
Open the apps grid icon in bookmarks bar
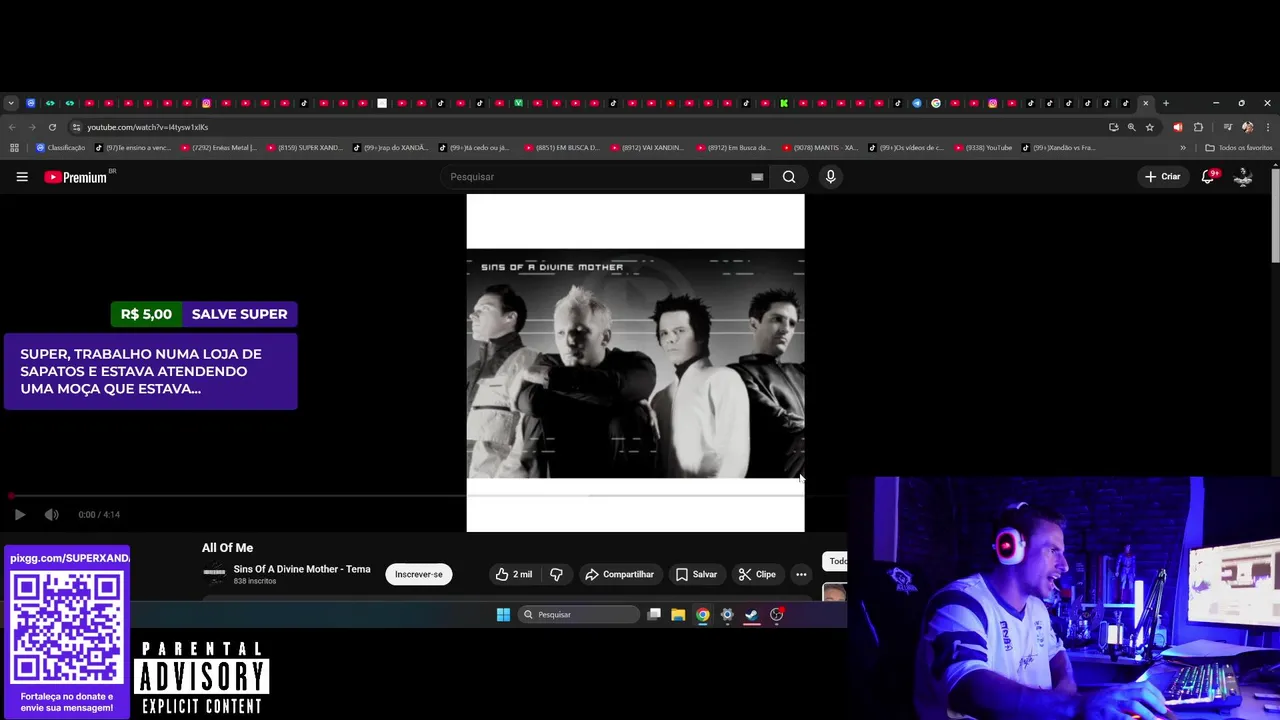(x=14, y=148)
